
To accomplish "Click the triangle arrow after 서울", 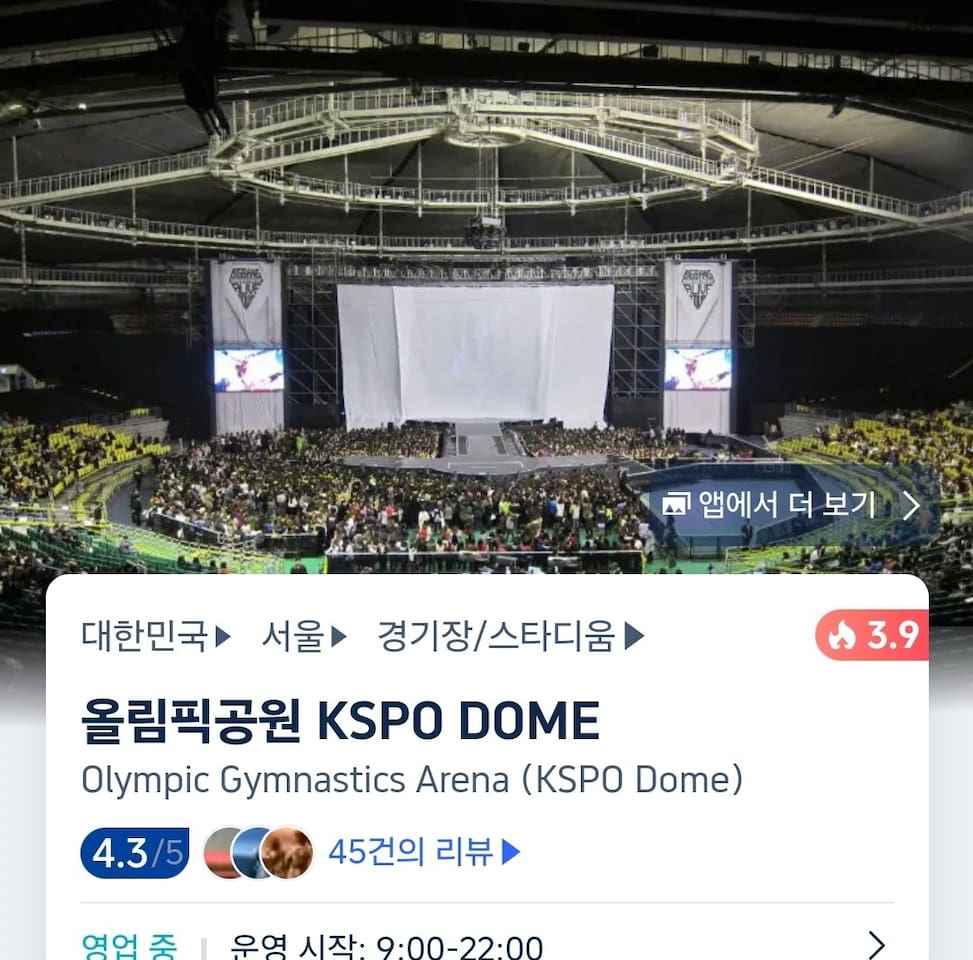I will click(x=338, y=636).
